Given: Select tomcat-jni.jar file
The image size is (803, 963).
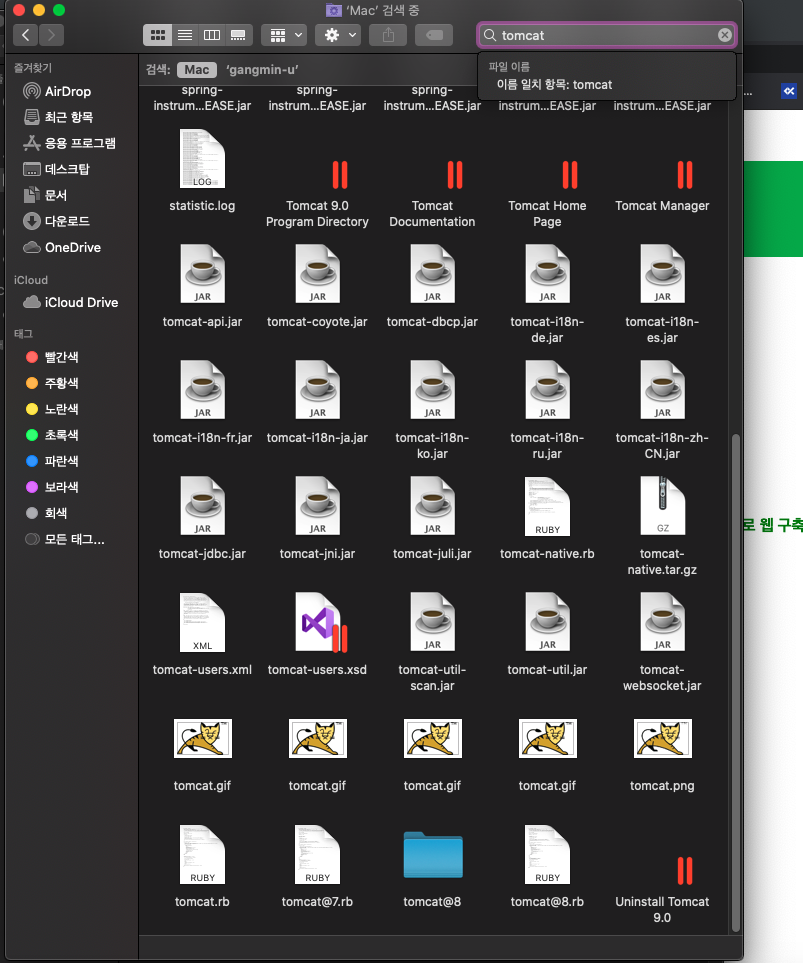Looking at the screenshot, I should (x=317, y=506).
